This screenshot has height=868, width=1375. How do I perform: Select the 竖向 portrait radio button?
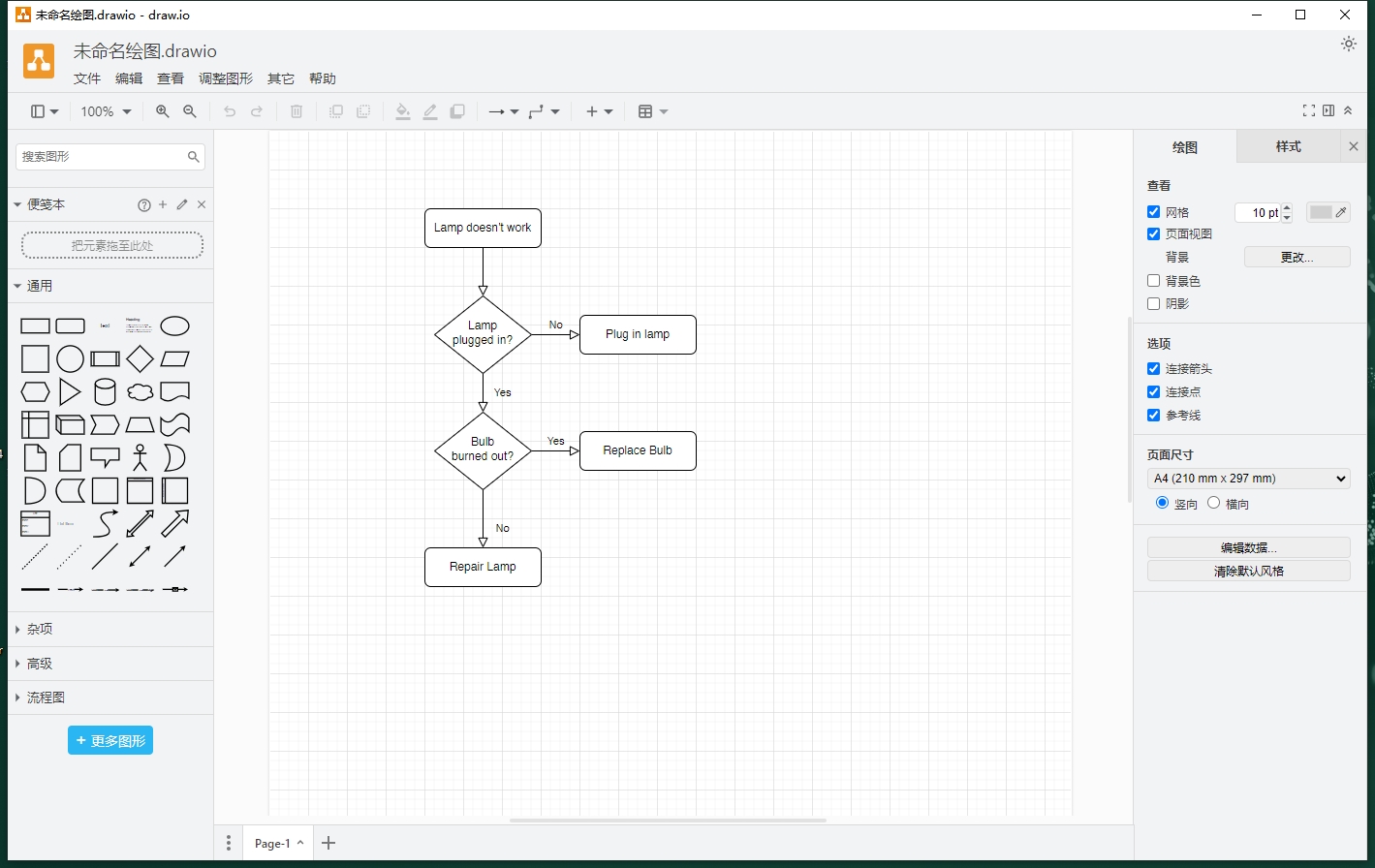click(x=1163, y=503)
